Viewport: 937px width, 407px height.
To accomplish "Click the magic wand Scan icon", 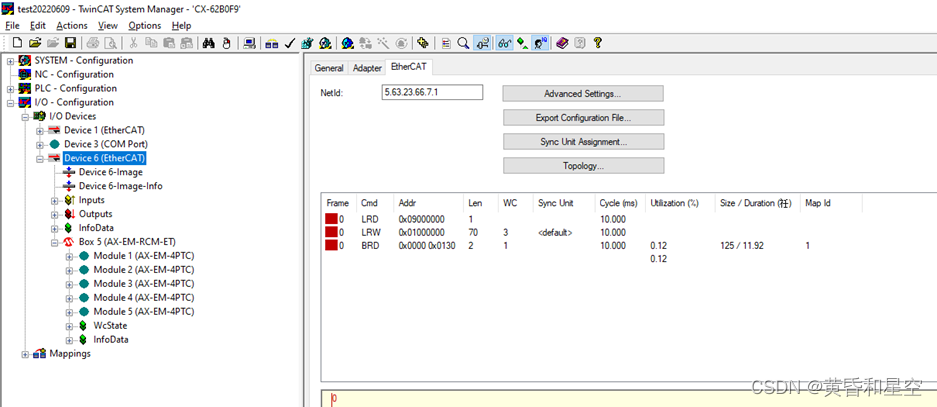I will point(383,43).
